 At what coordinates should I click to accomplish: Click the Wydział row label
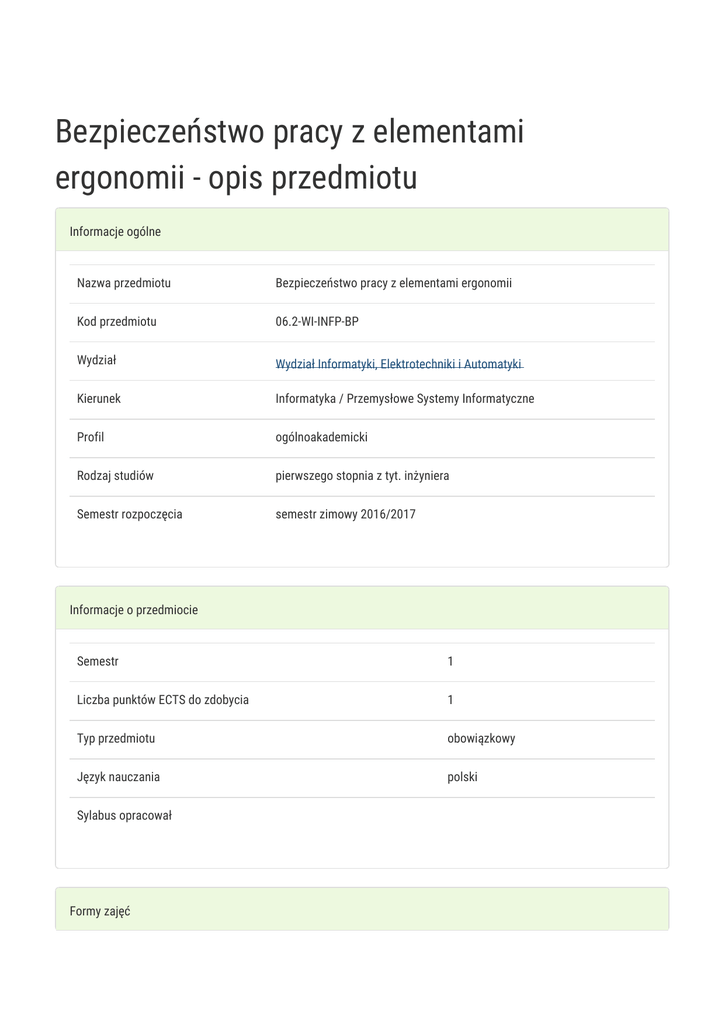(97, 360)
